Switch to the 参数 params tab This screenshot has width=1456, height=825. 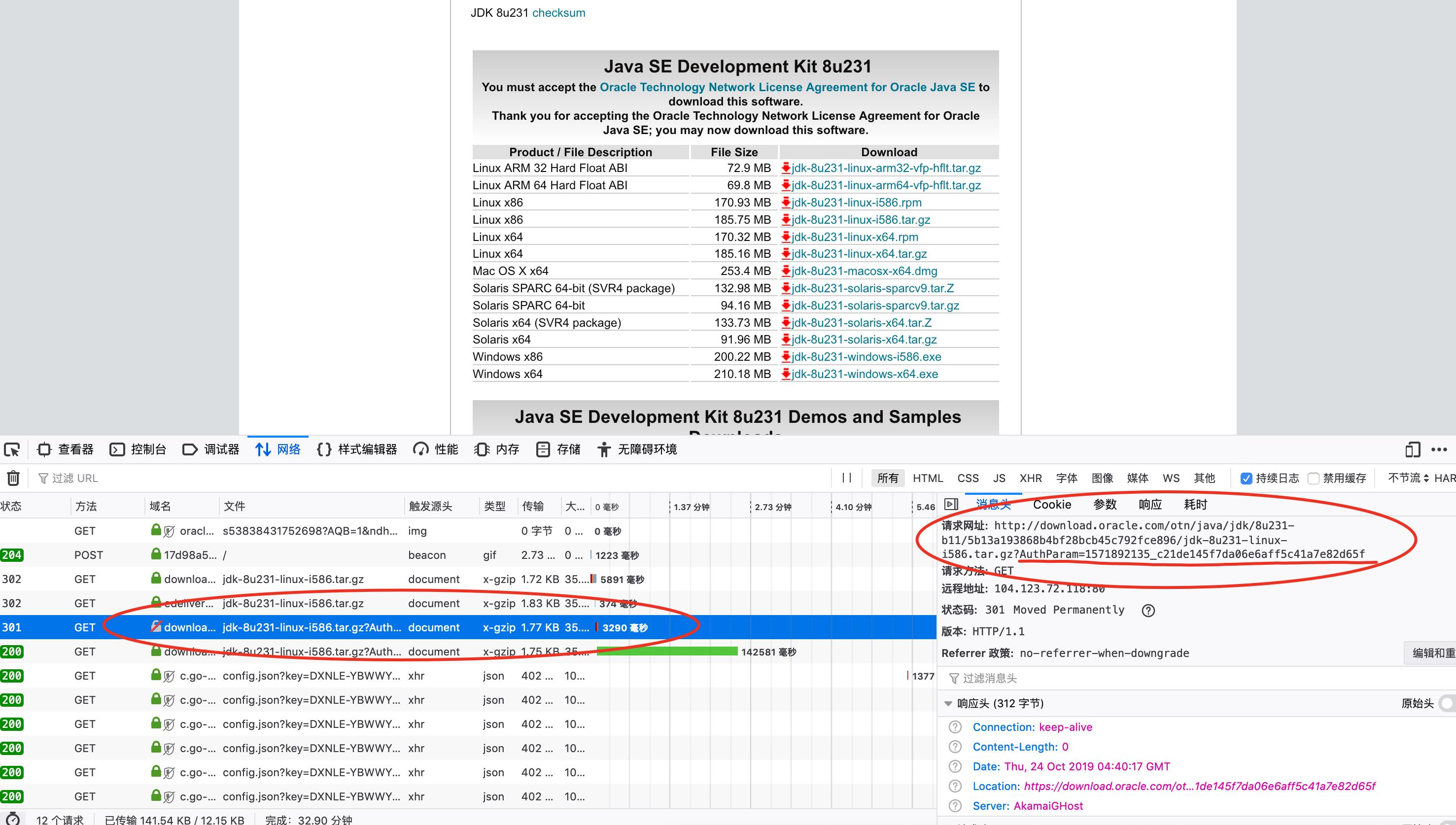[x=1105, y=504]
